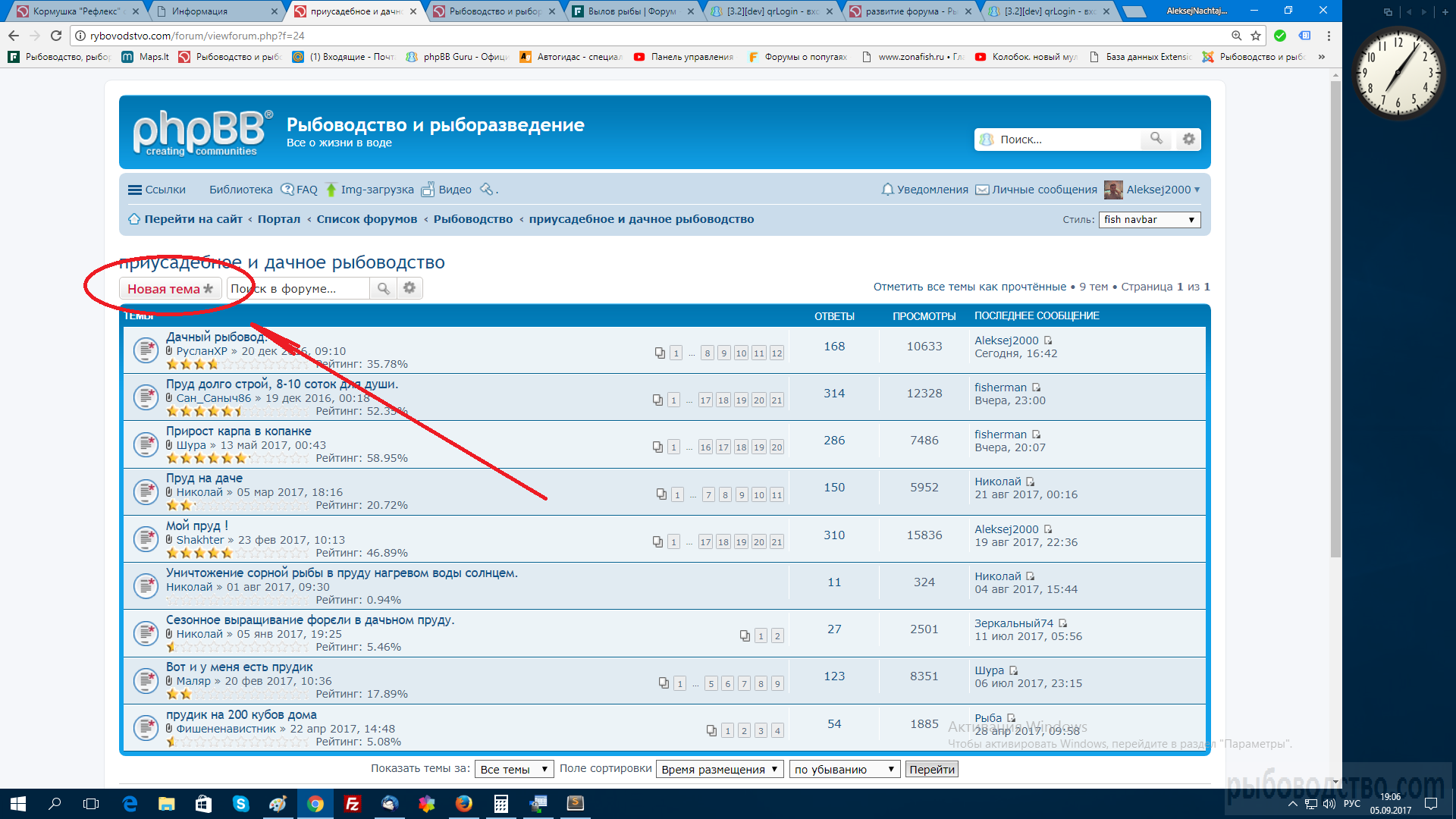Launch FileZilla from the taskbar

[x=353, y=804]
